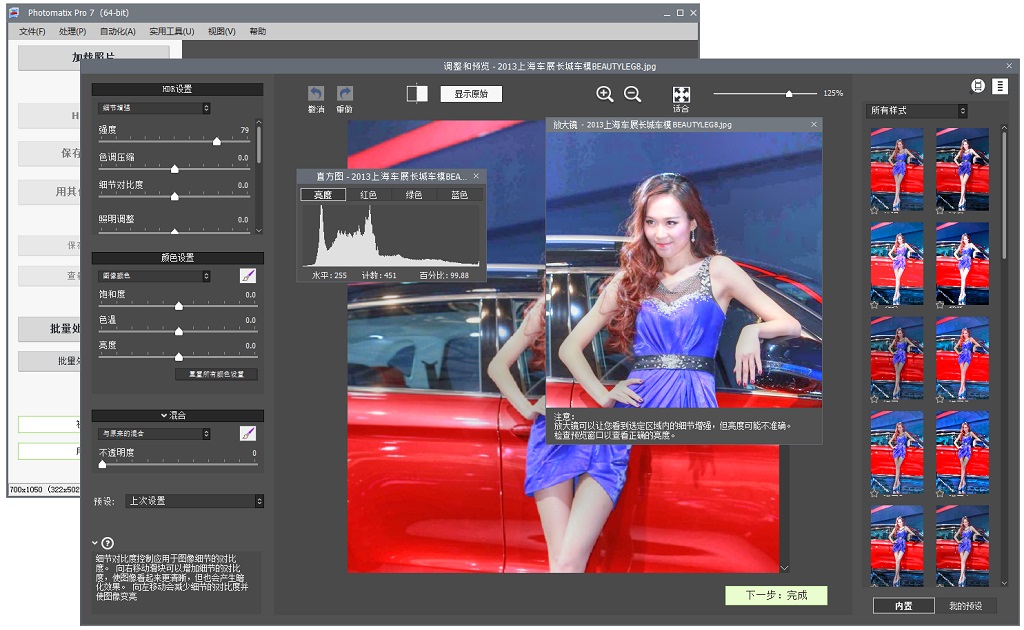Open the 视图(V) menu

coord(221,31)
